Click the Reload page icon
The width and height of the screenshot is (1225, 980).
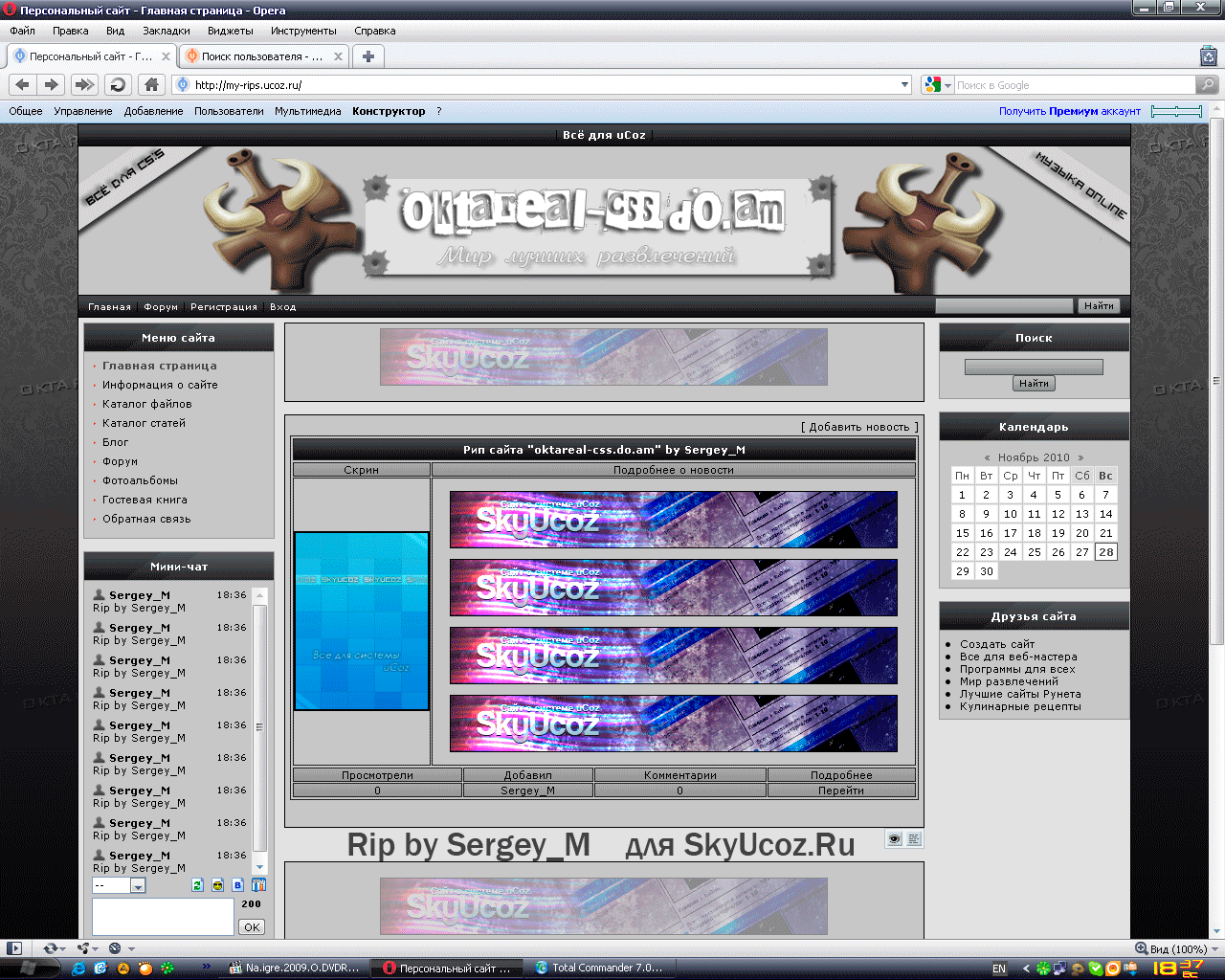pos(118,85)
